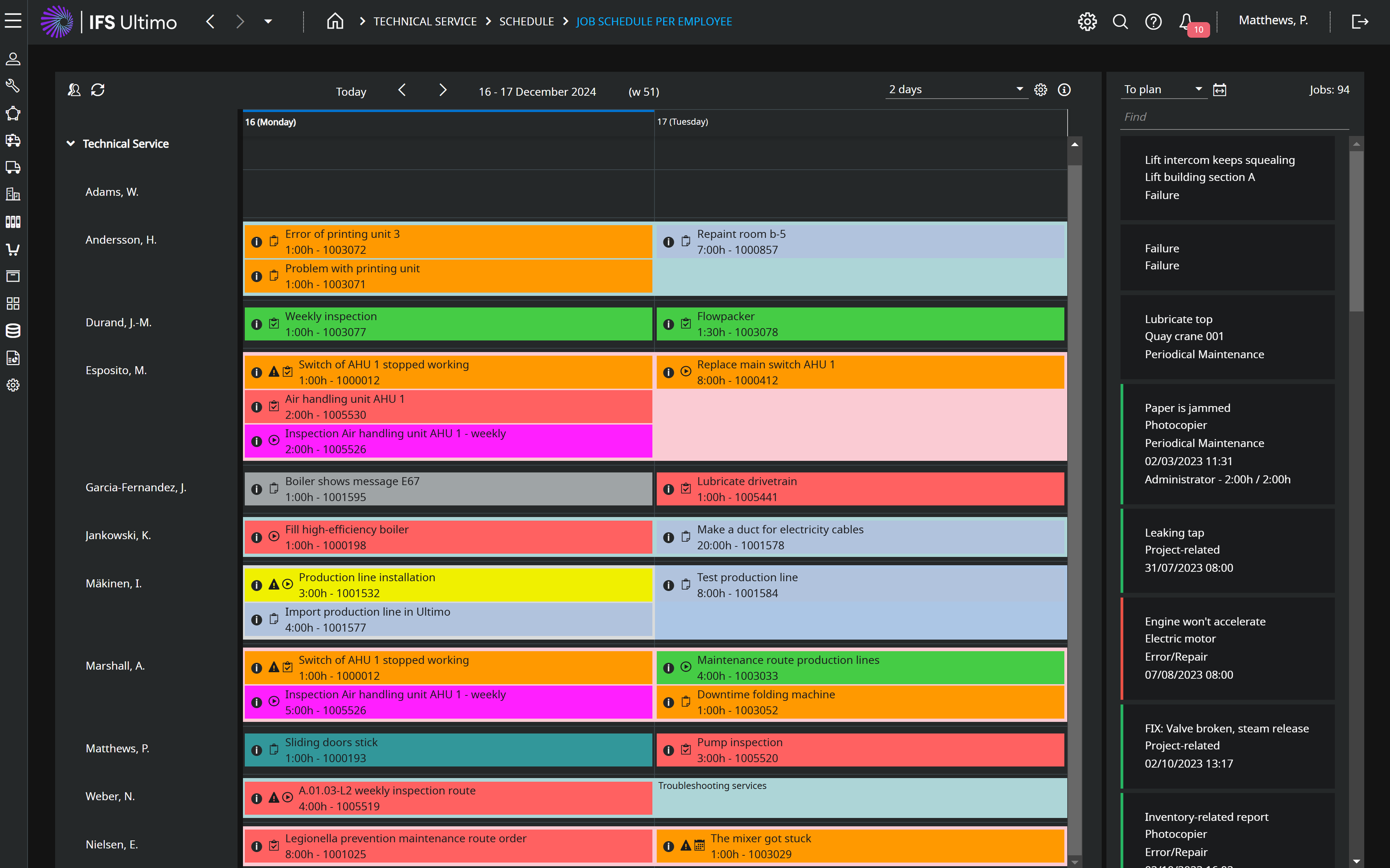Image resolution: width=1390 pixels, height=868 pixels.
Task: Click the refresh schedule icon
Action: click(x=98, y=90)
